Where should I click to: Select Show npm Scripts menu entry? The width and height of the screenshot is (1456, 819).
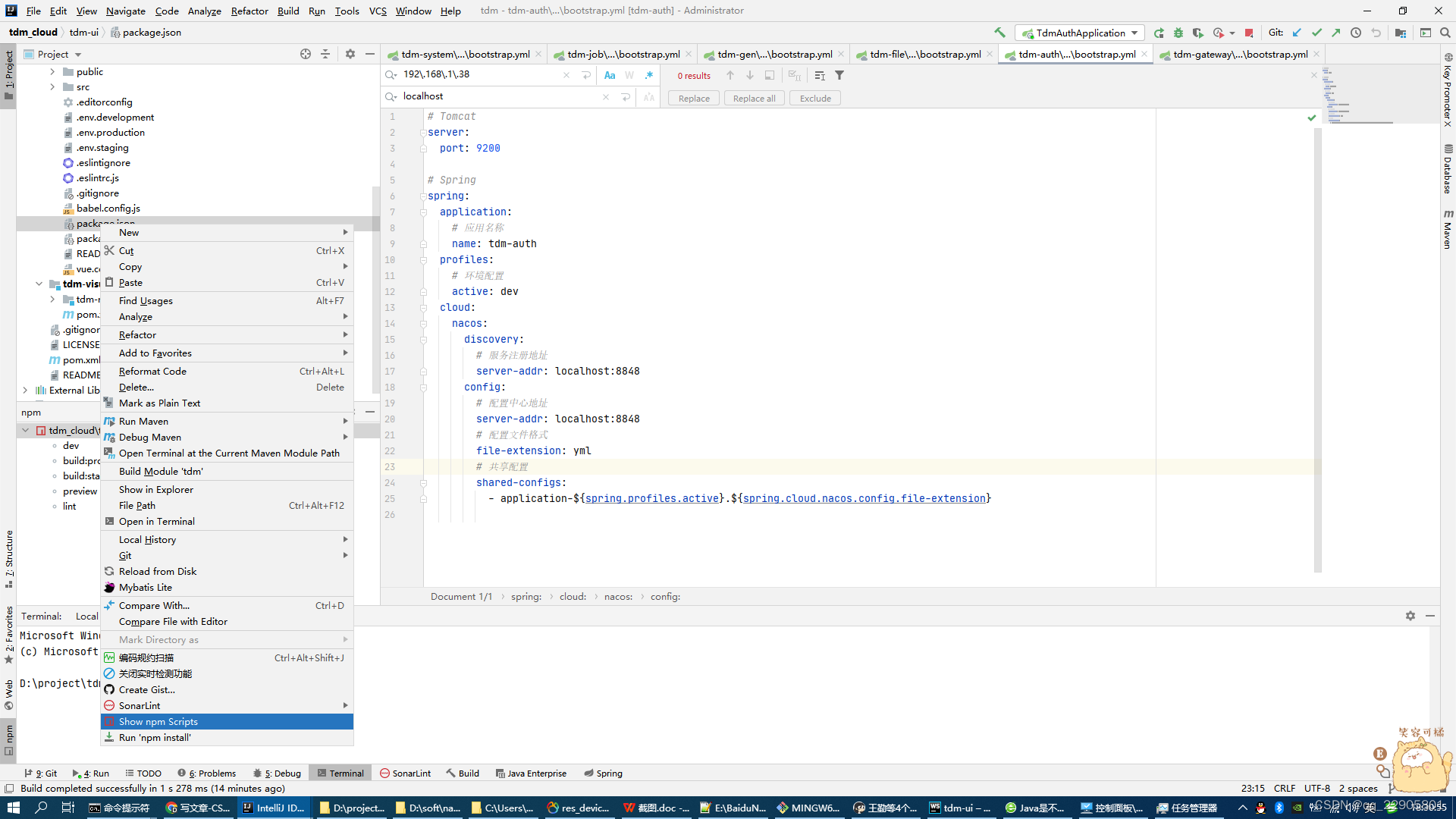[x=158, y=721]
